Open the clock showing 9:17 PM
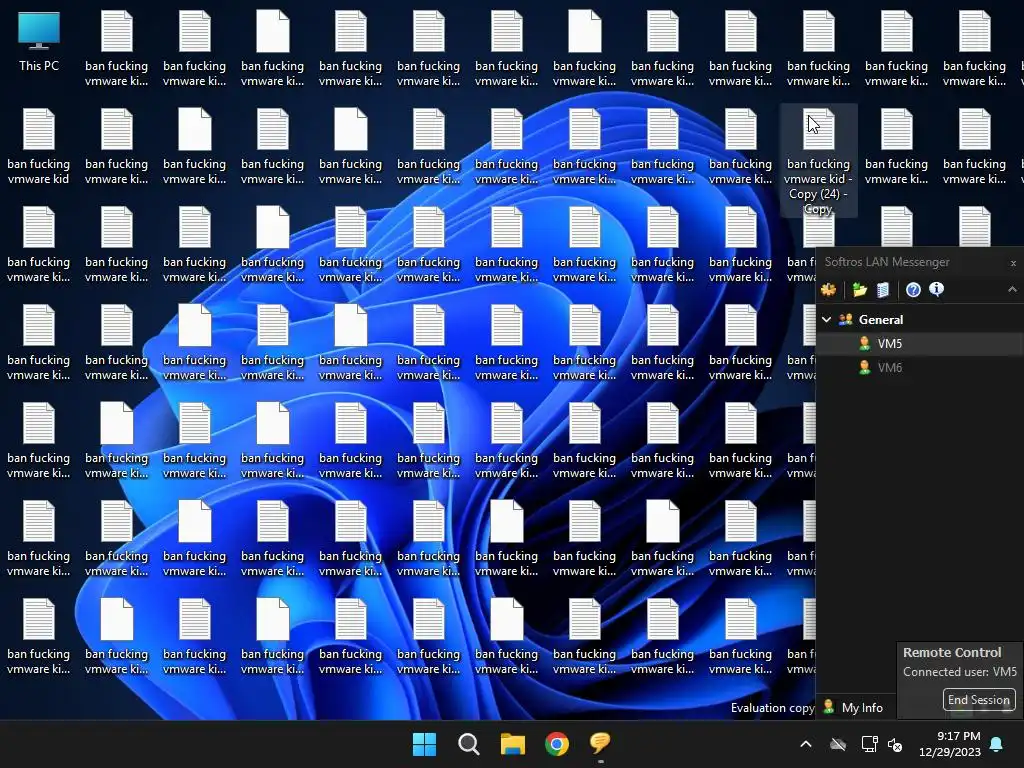The height and width of the screenshot is (768, 1024). pos(950,744)
